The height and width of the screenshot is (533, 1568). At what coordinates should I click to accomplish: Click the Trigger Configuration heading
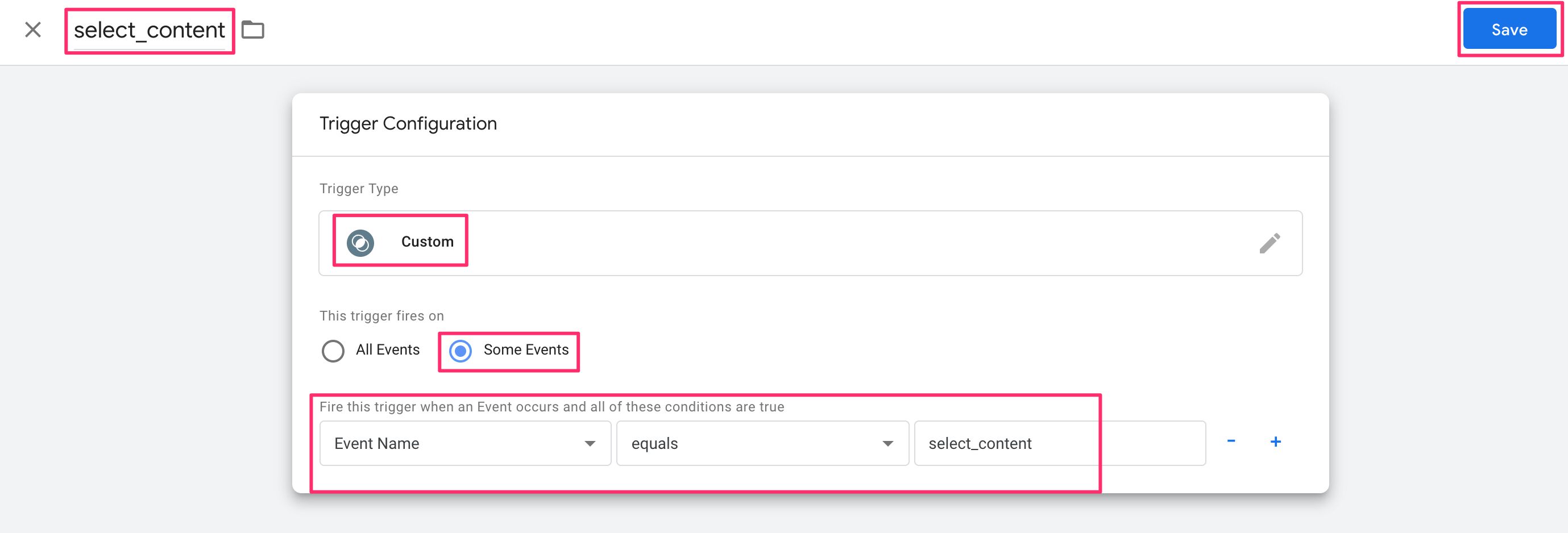[x=408, y=123]
